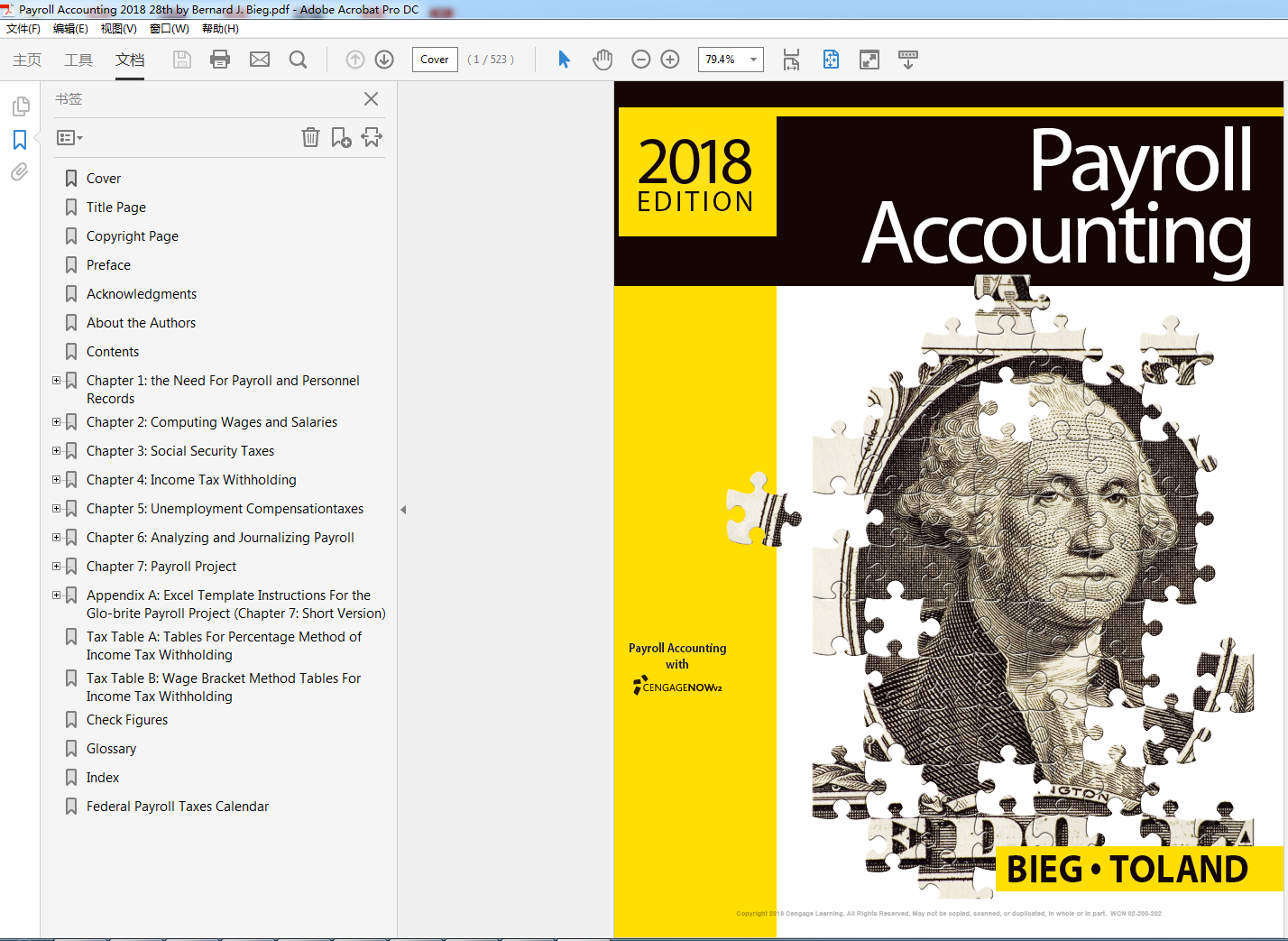The height and width of the screenshot is (941, 1288).
Task: Click the Fit one full page icon
Action: 831,60
